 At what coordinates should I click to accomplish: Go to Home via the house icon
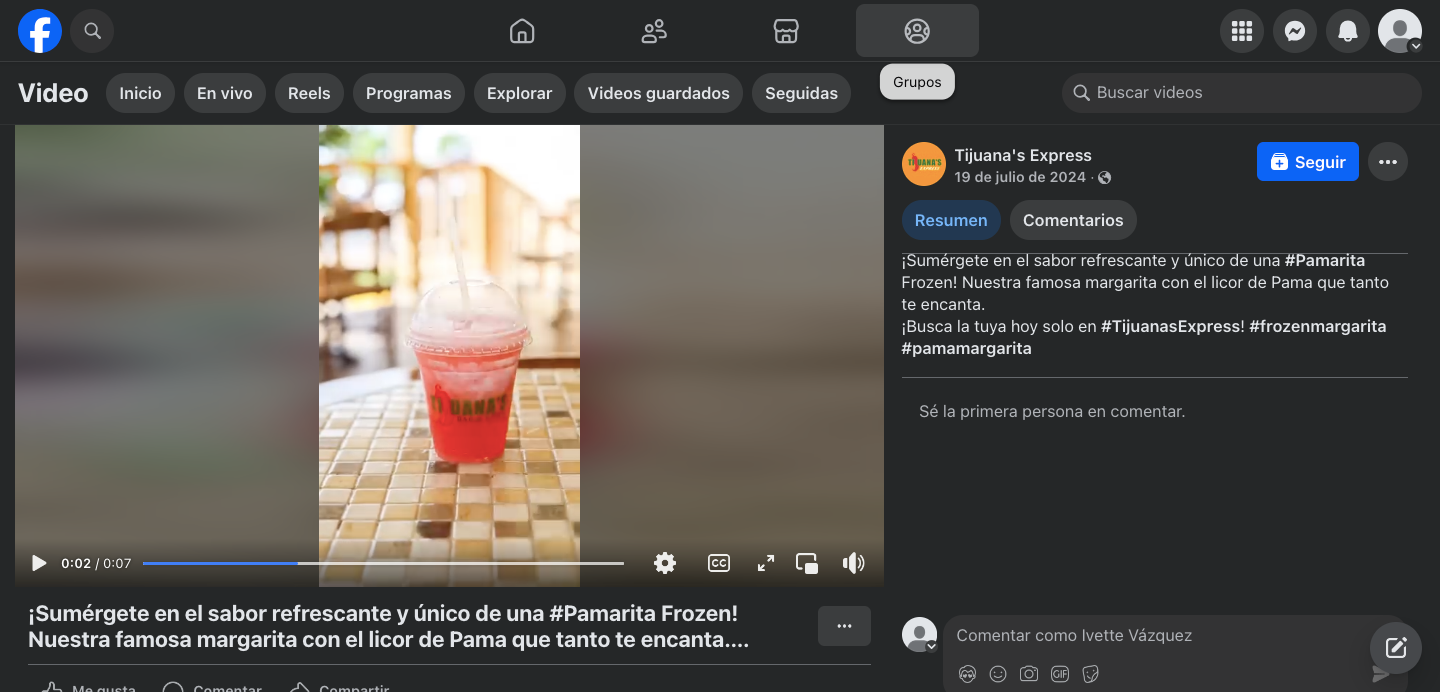click(522, 31)
